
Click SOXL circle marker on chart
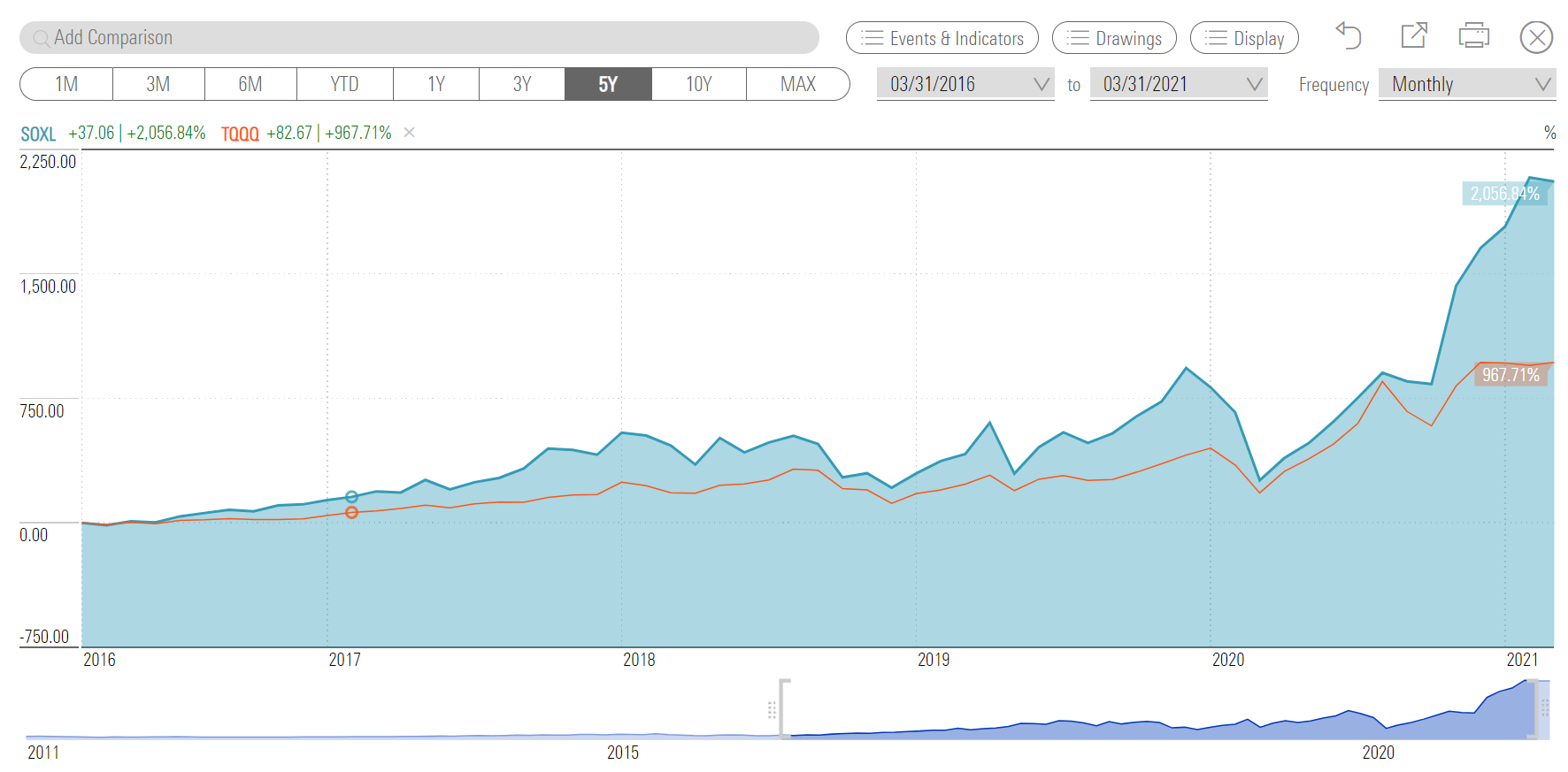(351, 497)
